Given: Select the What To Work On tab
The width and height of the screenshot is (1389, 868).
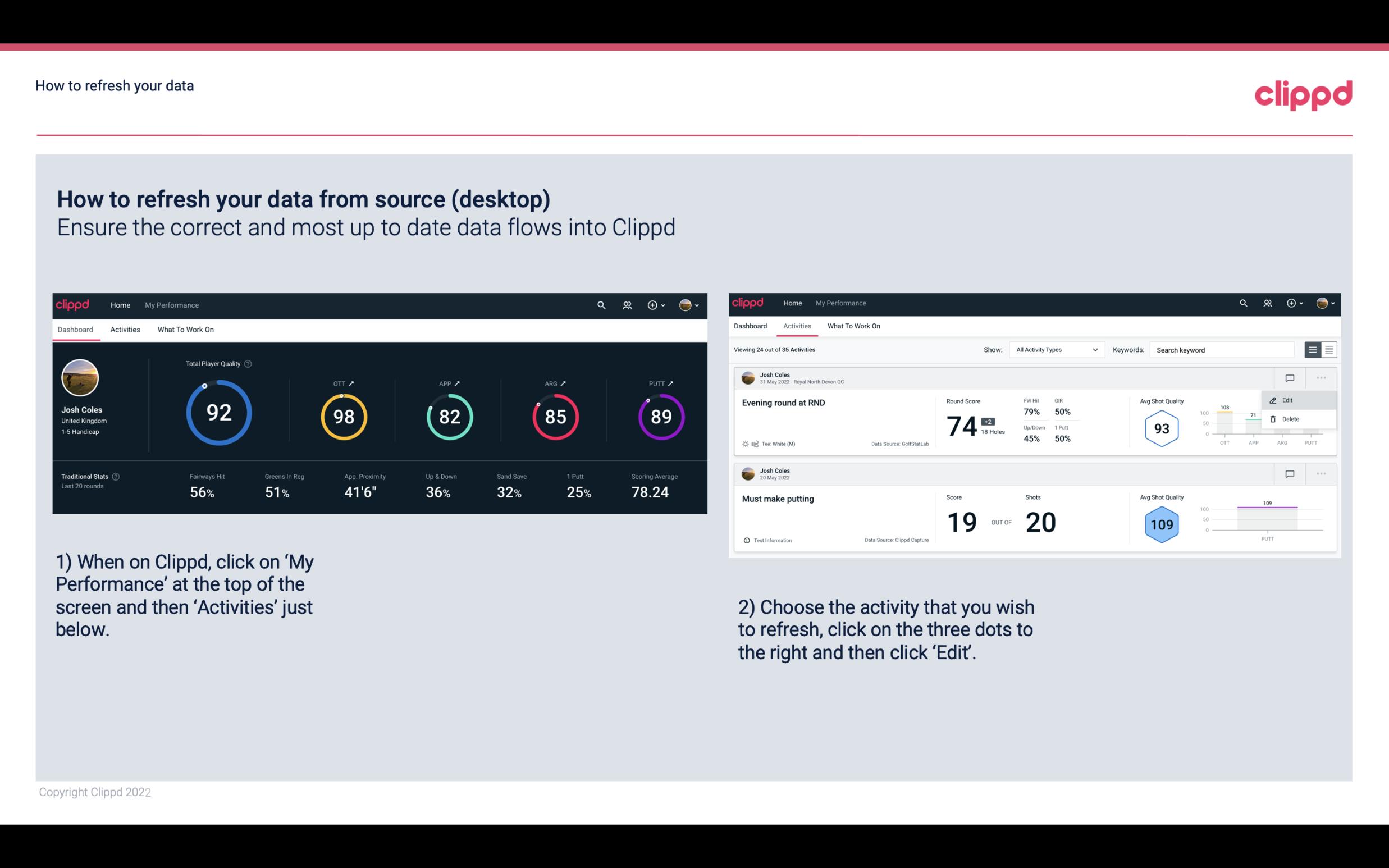Looking at the screenshot, I should click(x=185, y=329).
